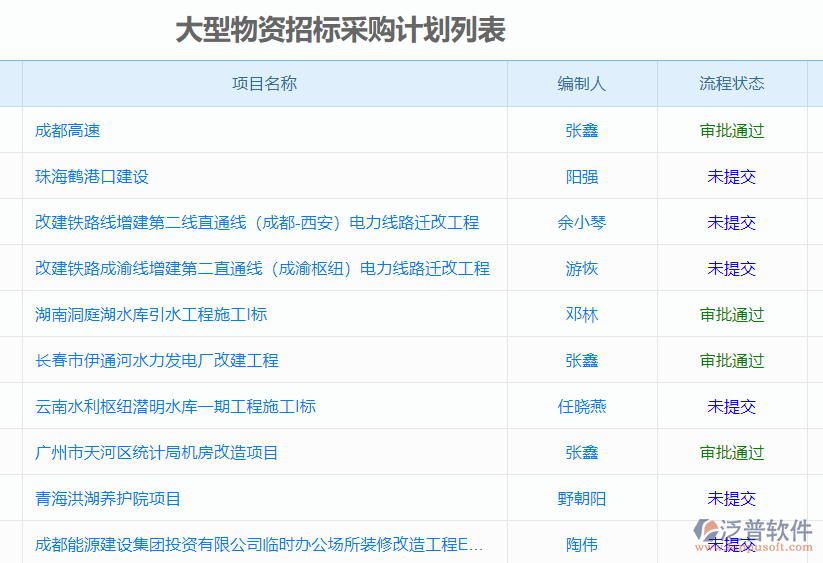Screen dimensions: 823x563
Task: Open the 珠海鹤港口建设 project
Action: click(92, 176)
